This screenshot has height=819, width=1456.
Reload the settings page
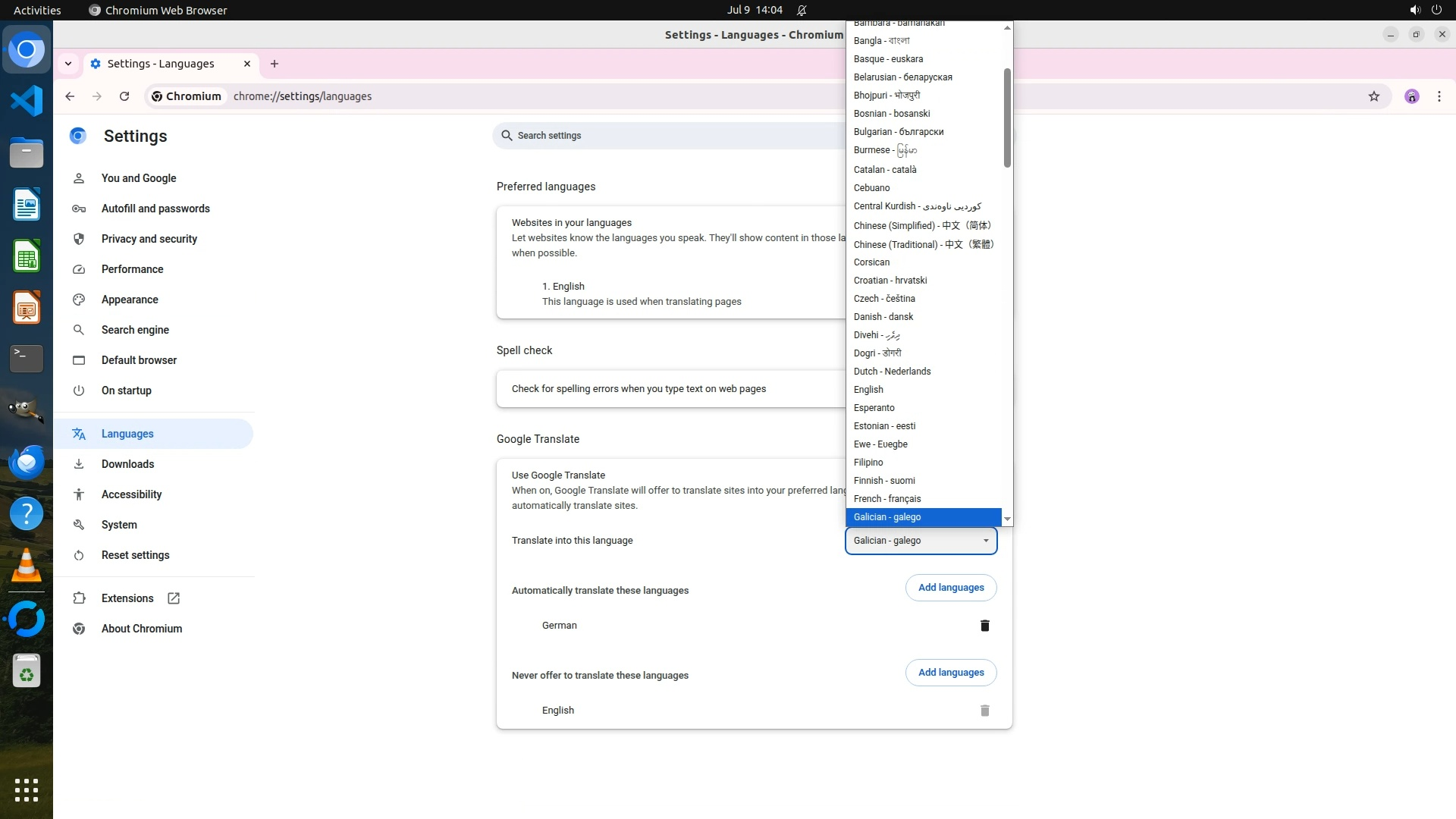point(124,96)
